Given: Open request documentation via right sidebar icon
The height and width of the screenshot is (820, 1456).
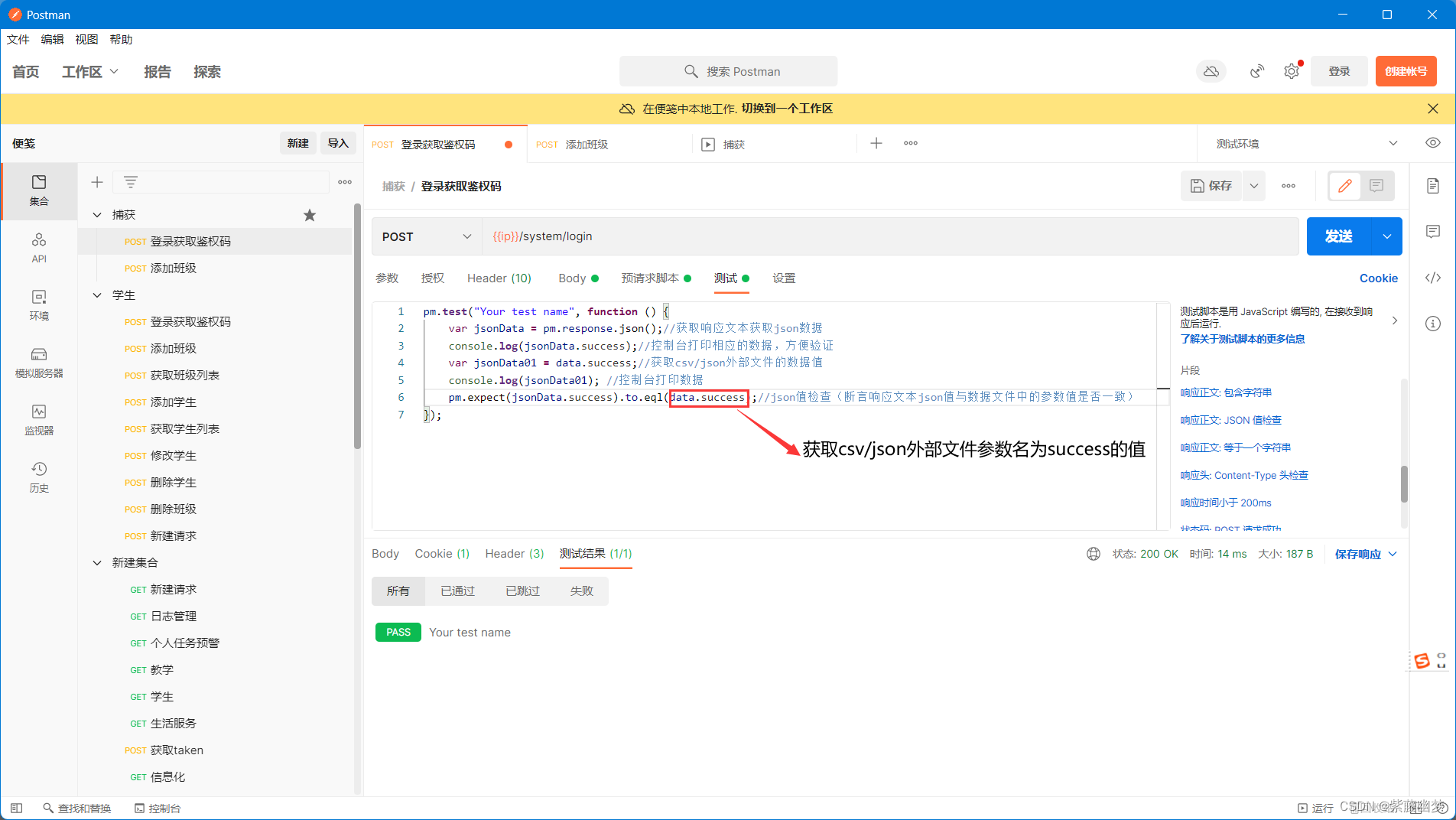Looking at the screenshot, I should tap(1432, 185).
